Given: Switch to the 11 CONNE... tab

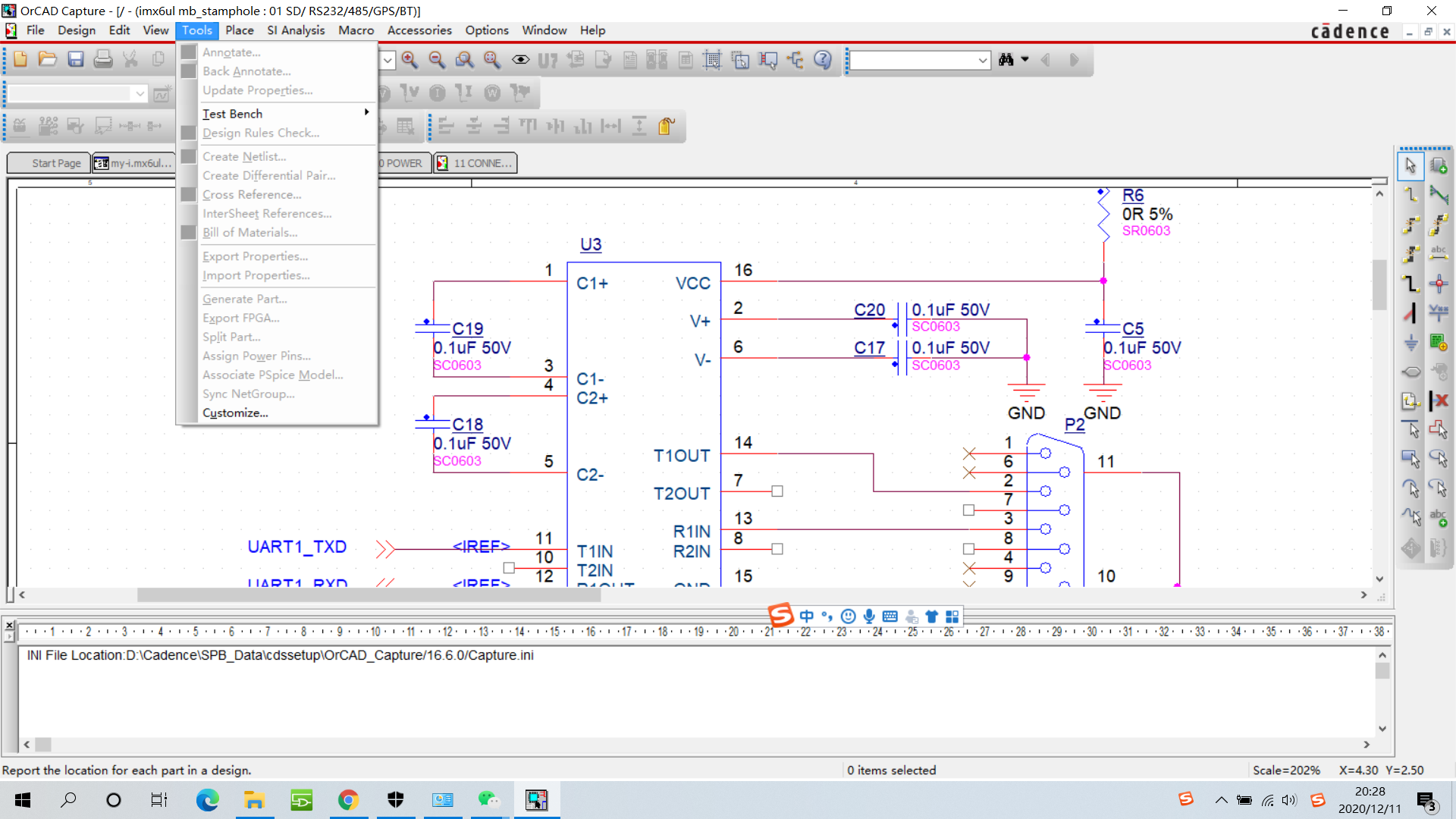Looking at the screenshot, I should pyautogui.click(x=475, y=163).
